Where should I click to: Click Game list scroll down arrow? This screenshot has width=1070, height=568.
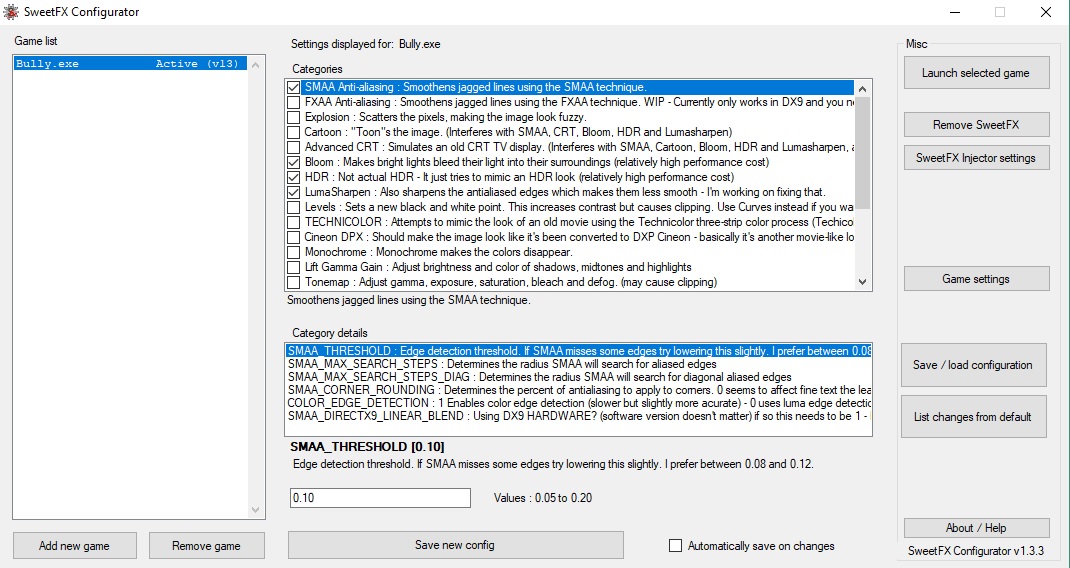coord(256,509)
